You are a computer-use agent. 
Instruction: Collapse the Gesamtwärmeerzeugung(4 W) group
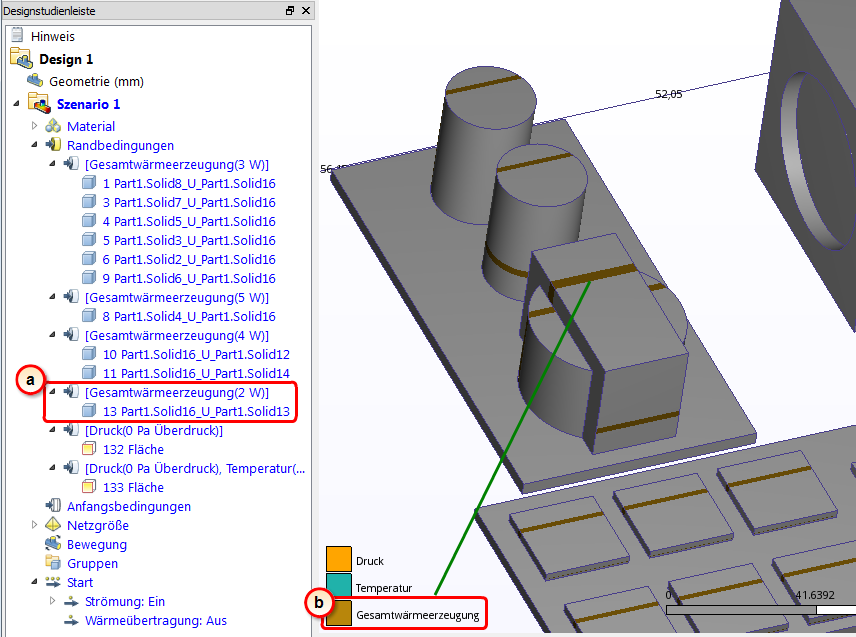pos(52,334)
